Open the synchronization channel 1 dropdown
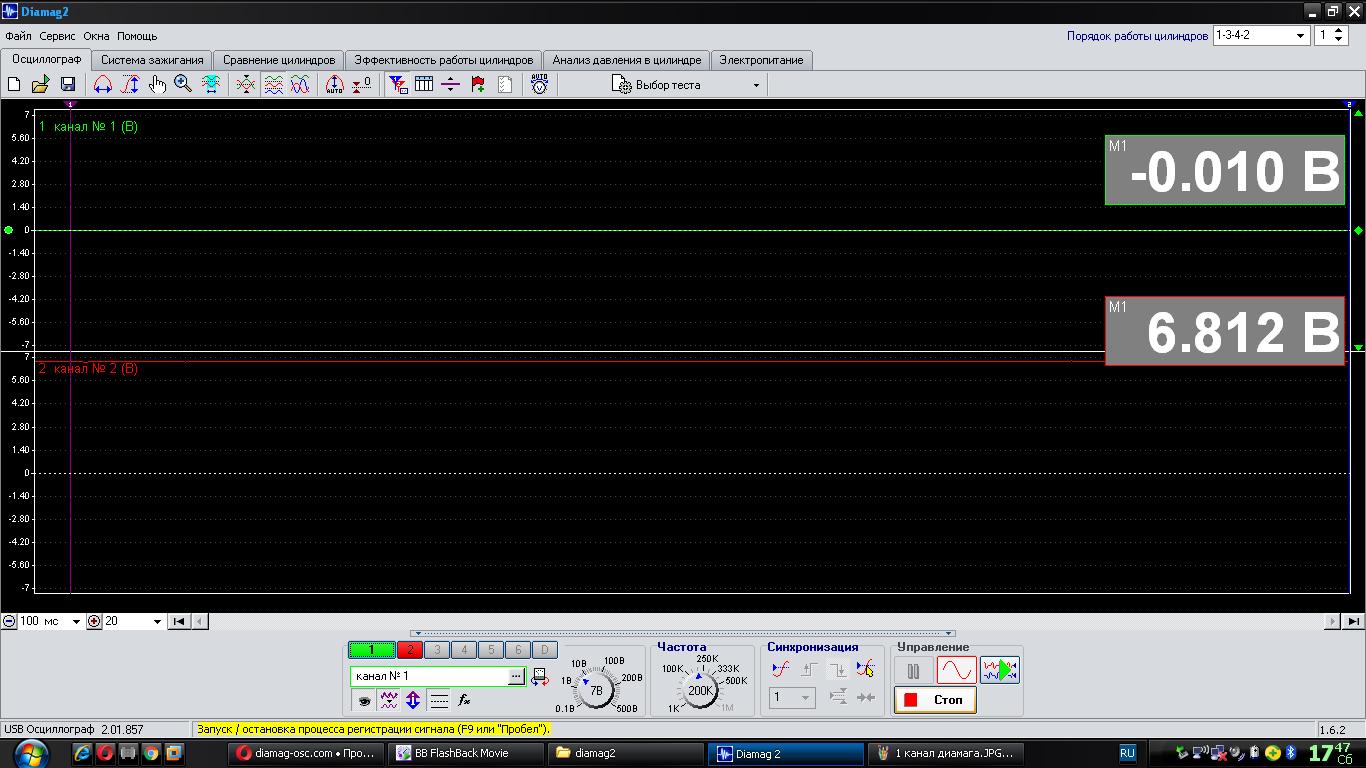 point(791,697)
